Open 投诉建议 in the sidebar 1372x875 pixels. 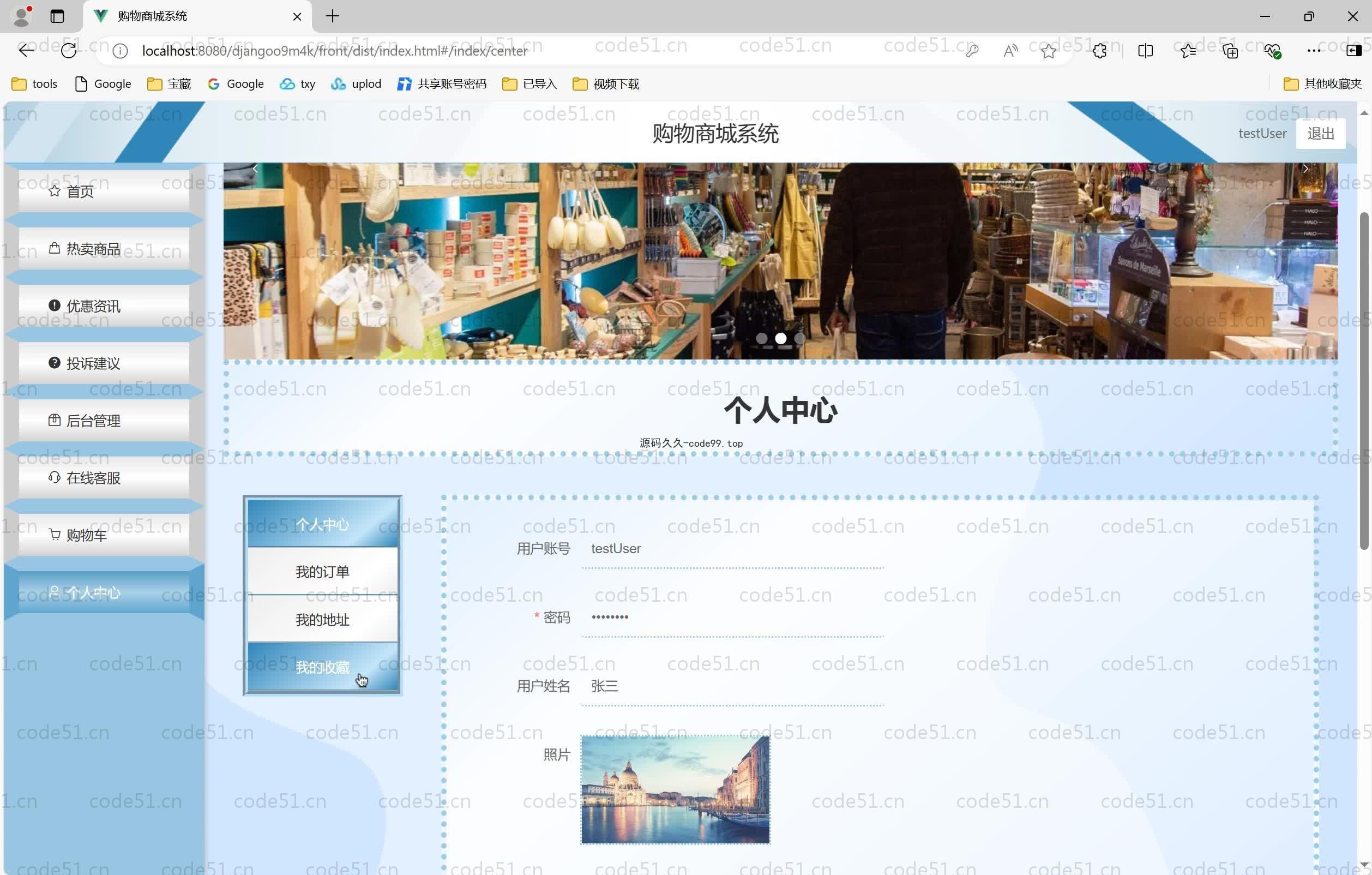[x=104, y=363]
